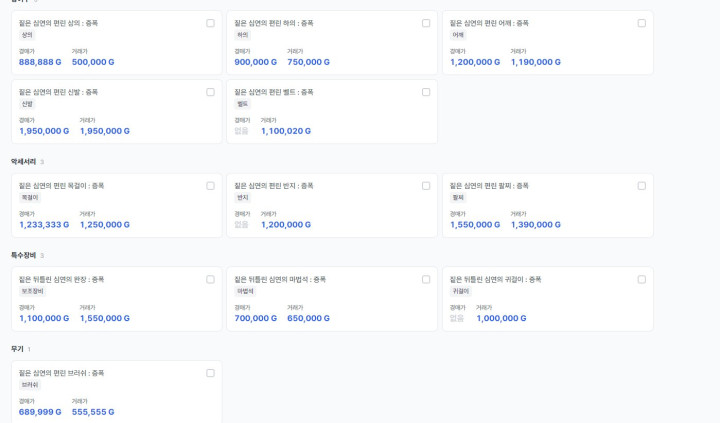Click the 악세서리 section header
720x423 pixels.
pos(24,162)
